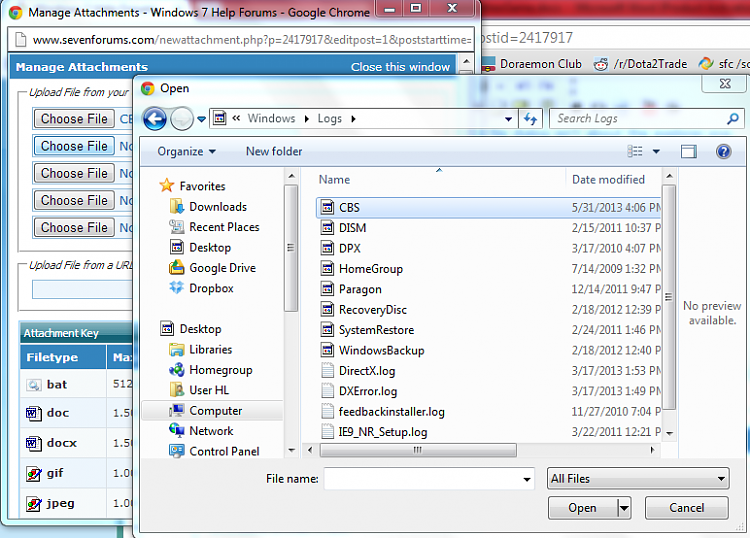Open the split arrow beside the Open button
The width and height of the screenshot is (750, 538).
point(624,508)
